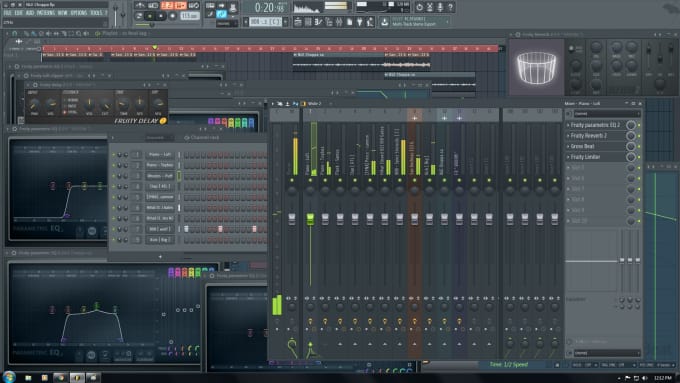This screenshot has width=680, height=383.
Task: Expand the Fruity Limiter slot arrow
Action: coord(568,157)
